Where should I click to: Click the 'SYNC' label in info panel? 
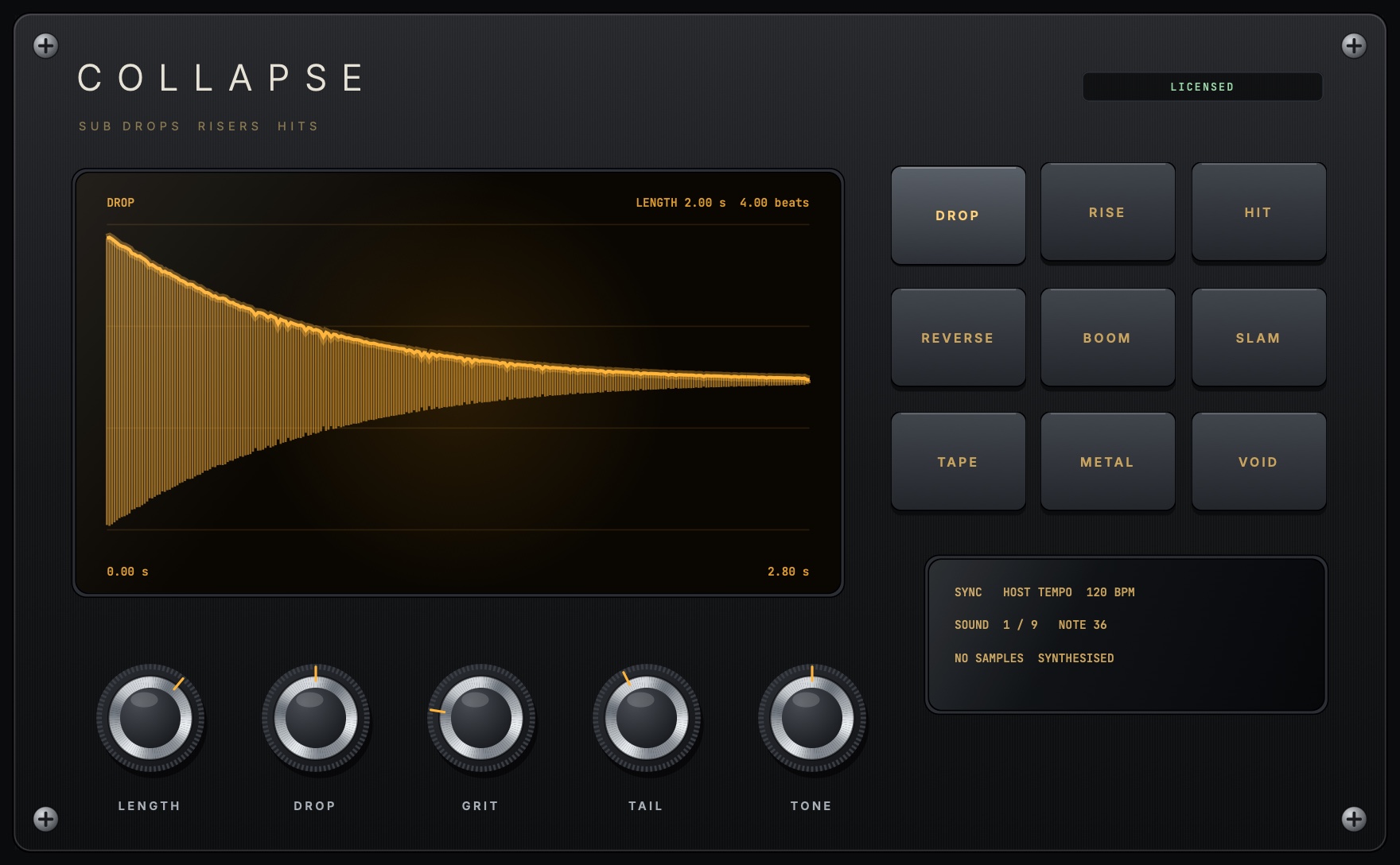968,592
